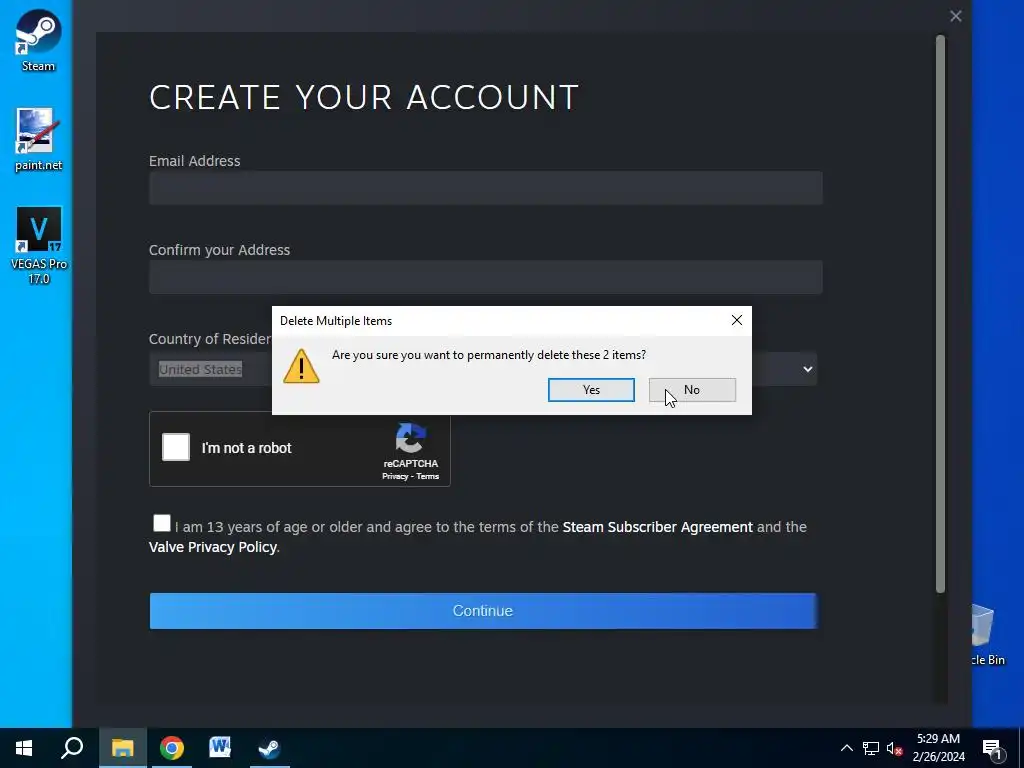This screenshot has width=1024, height=768.
Task: Open the Windows Start menu
Action: [x=24, y=748]
